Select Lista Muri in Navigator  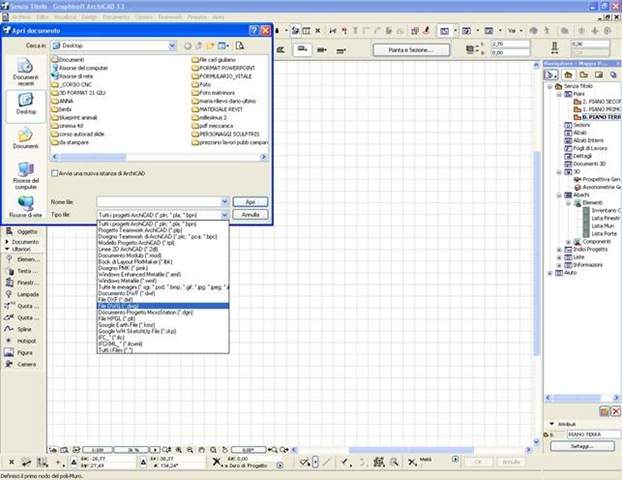(599, 226)
